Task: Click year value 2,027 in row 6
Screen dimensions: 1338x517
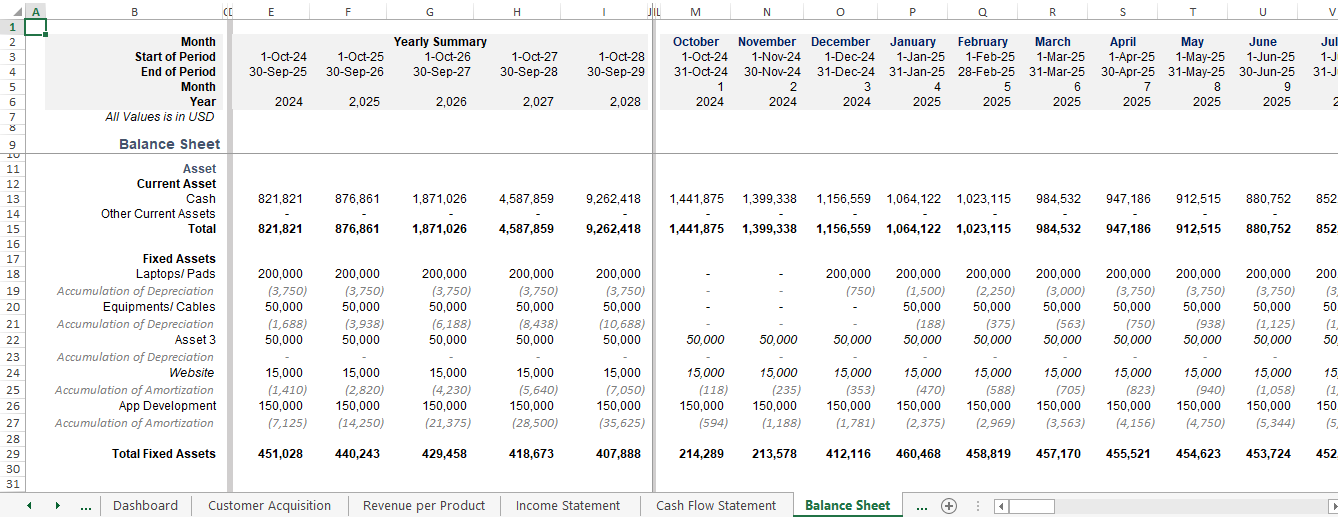Action: [x=539, y=102]
